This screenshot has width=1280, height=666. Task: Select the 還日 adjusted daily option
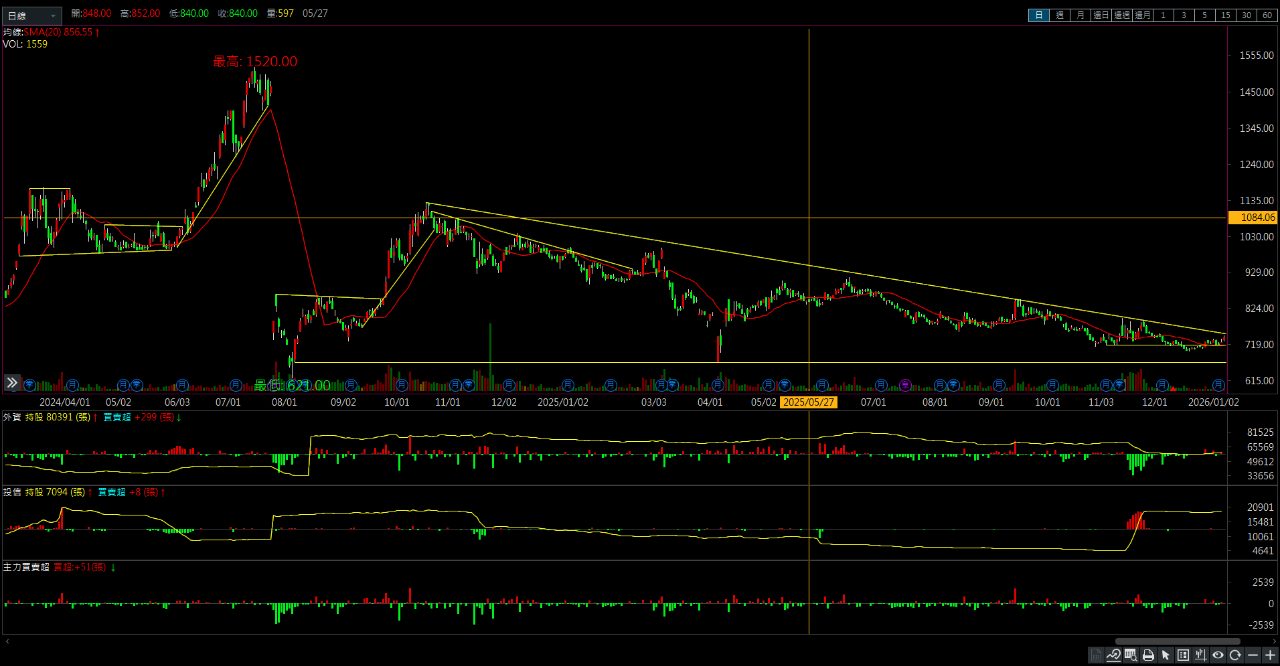click(1101, 15)
